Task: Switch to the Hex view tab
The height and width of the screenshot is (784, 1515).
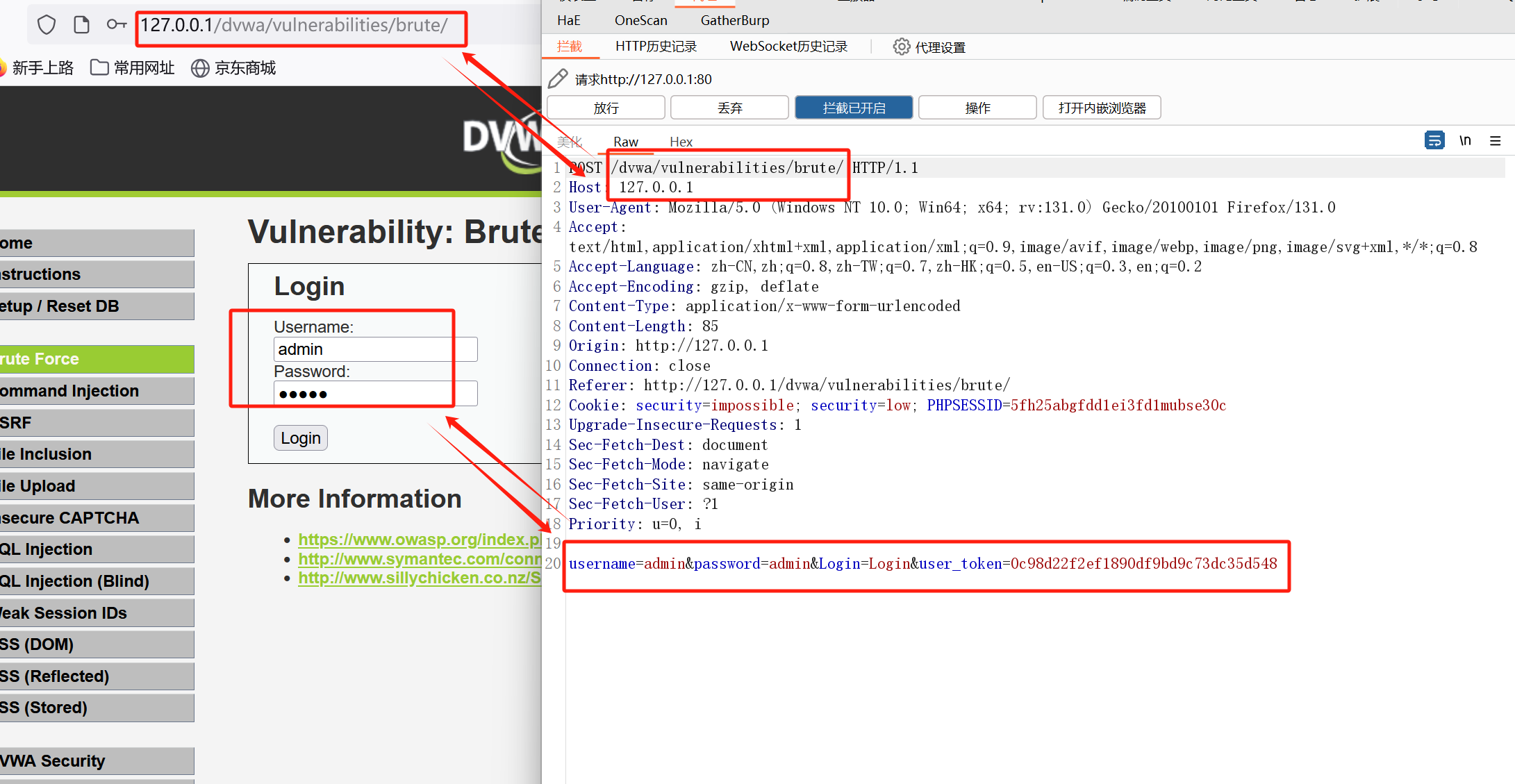Action: [681, 142]
